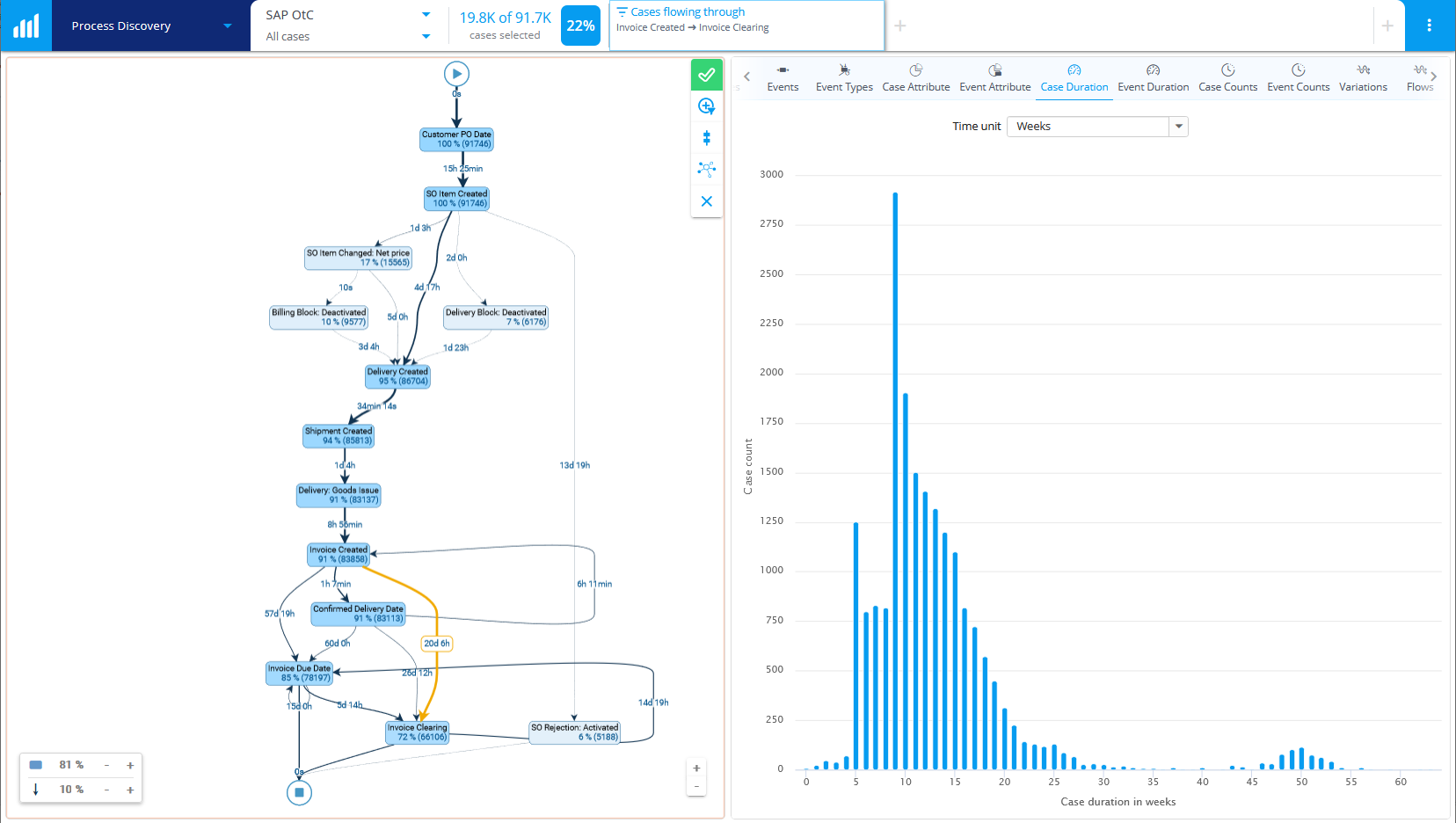Open the vertical spacing adjustment icon in map toolbar

tap(707, 138)
